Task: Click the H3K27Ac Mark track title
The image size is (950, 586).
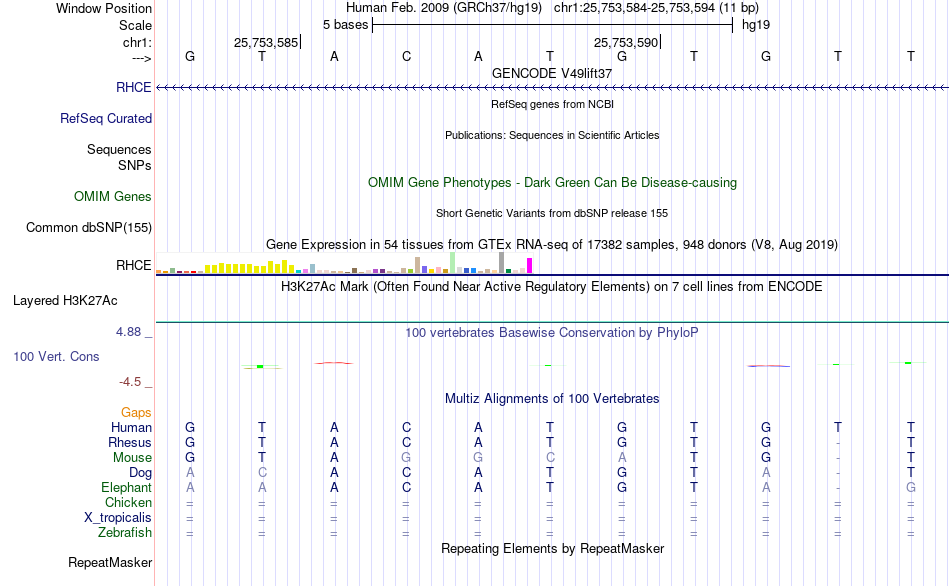Action: click(x=552, y=286)
